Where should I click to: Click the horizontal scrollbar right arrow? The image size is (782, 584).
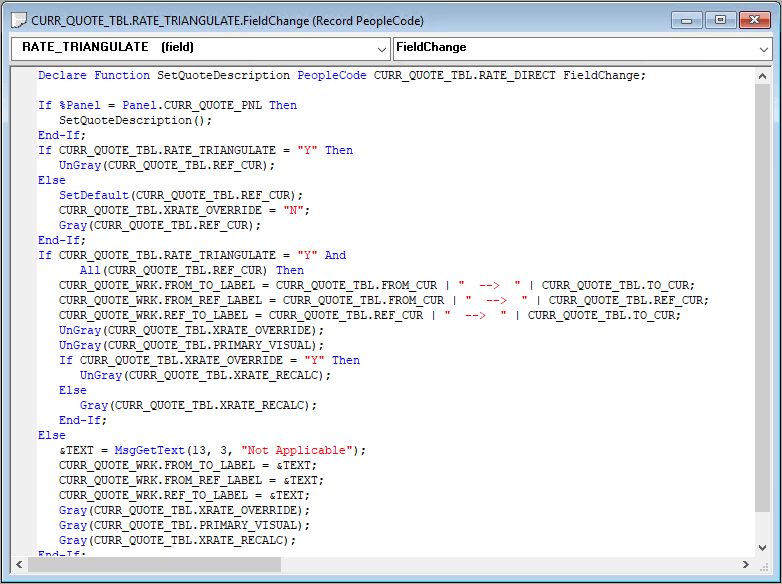(746, 565)
